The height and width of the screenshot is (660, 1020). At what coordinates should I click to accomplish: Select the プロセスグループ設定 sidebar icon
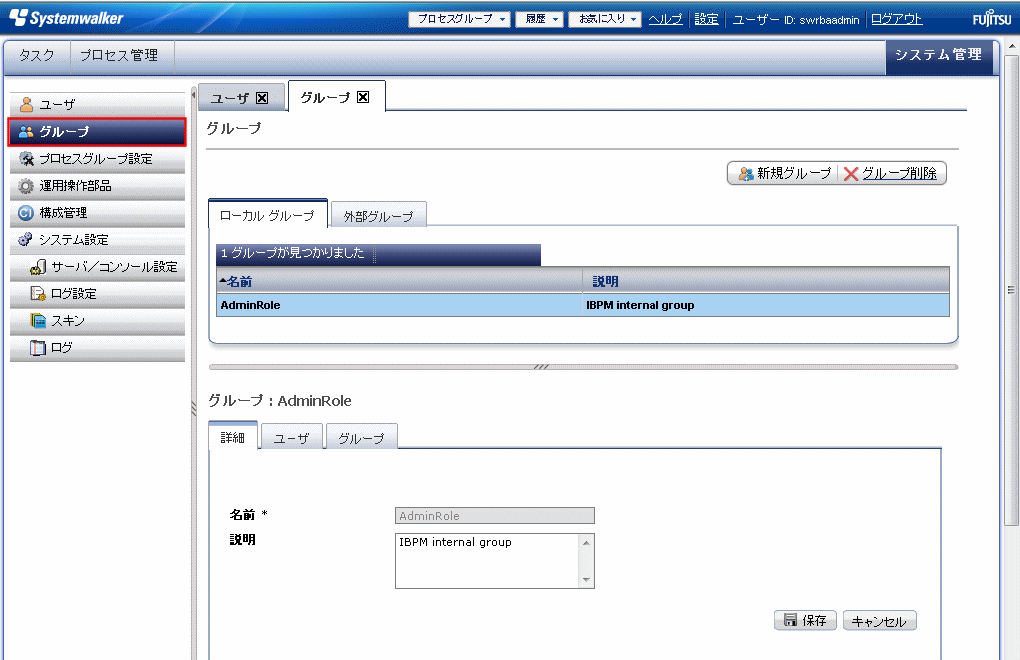tap(27, 159)
